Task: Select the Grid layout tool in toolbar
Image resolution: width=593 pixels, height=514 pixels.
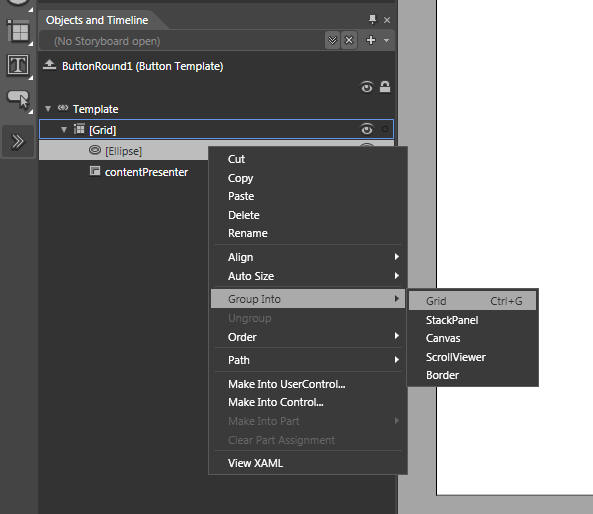Action: tap(19, 31)
